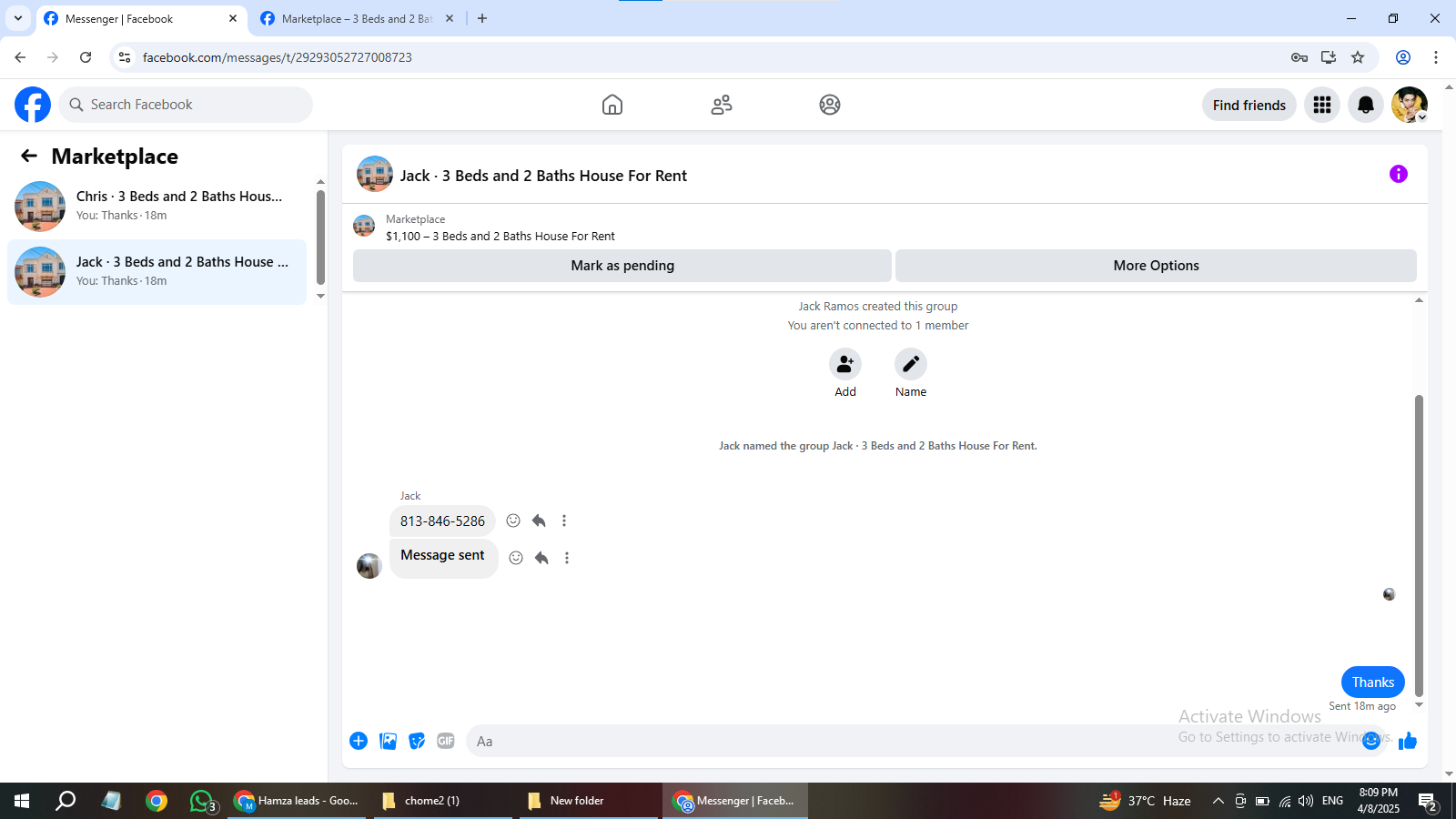The image size is (1456, 819).
Task: Open Hamza leads Chrome taskbar window
Action: tap(297, 801)
